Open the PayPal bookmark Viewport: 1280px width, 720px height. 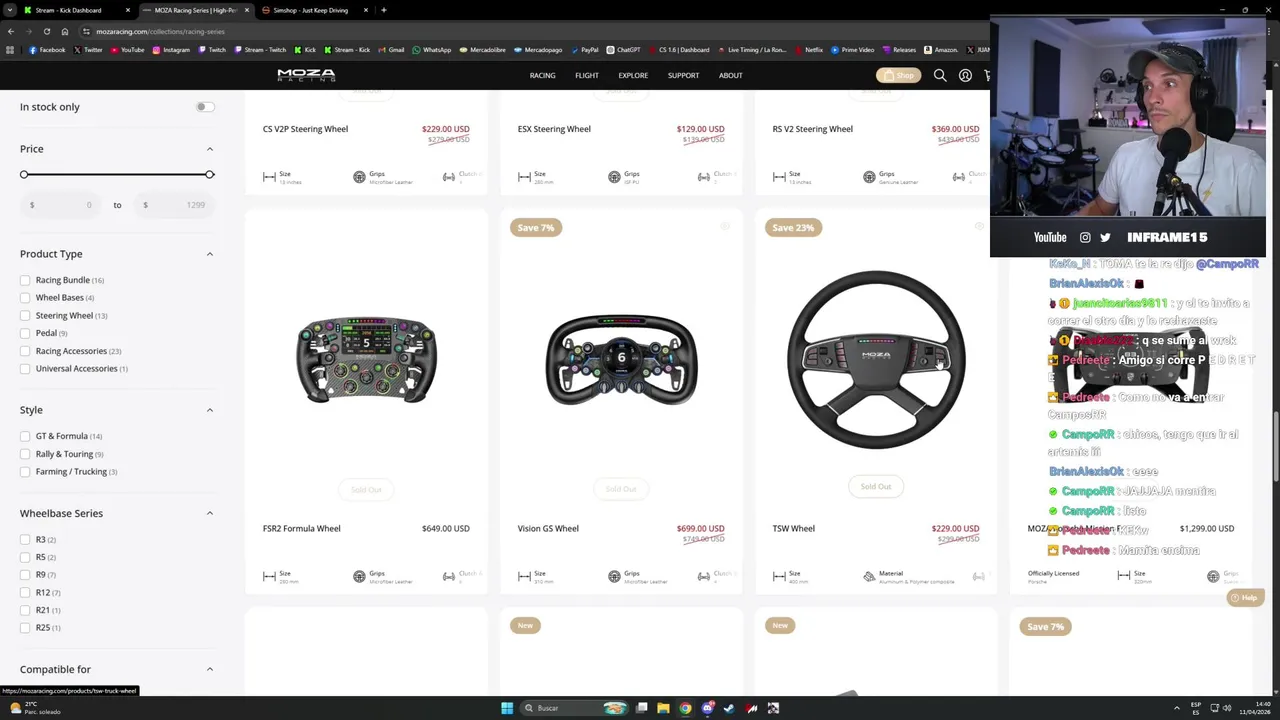click(584, 49)
